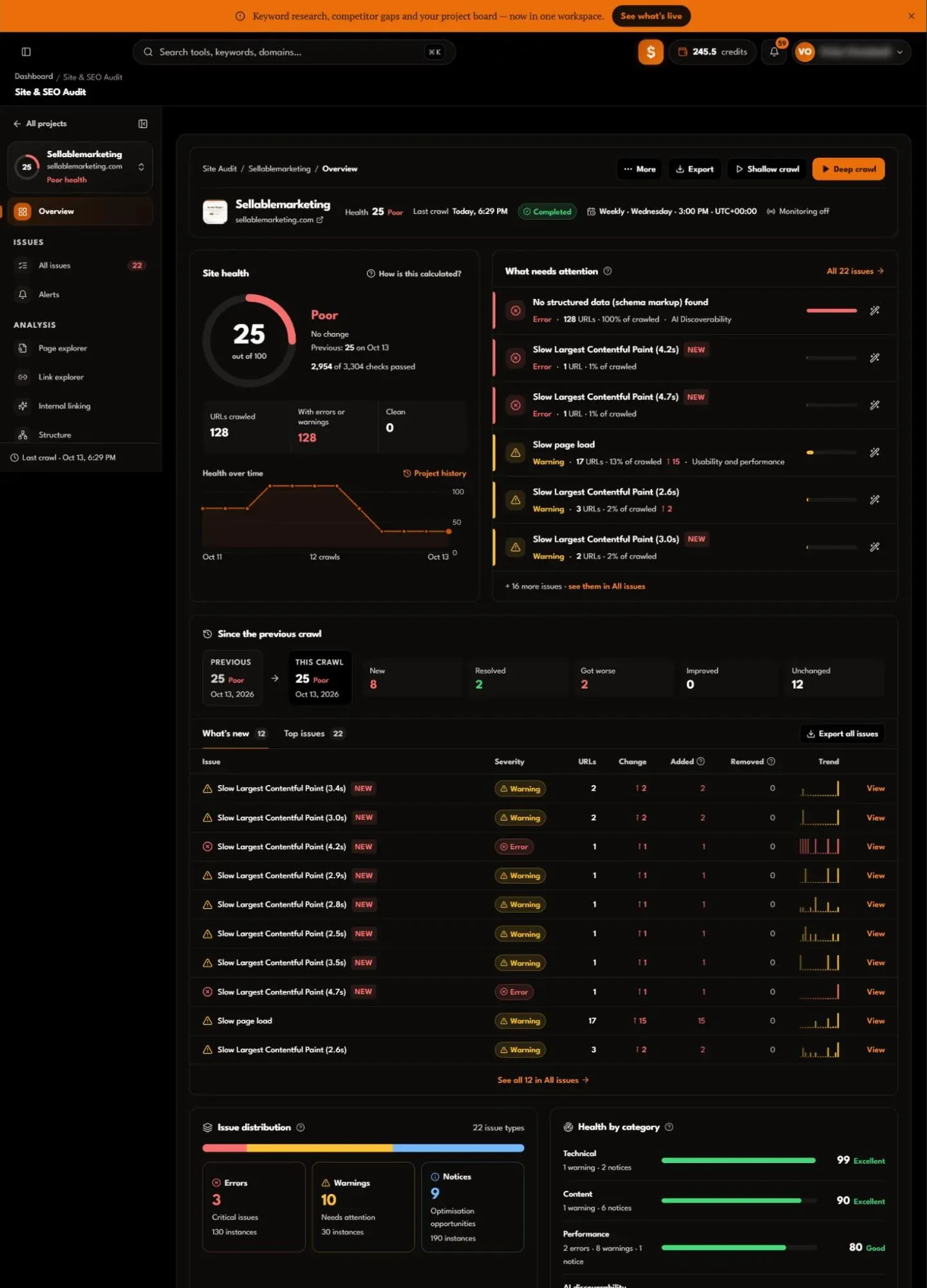Screen dimensions: 927x1288
Task: Click the Weekly Wednesday schedule setting
Action: 671,211
